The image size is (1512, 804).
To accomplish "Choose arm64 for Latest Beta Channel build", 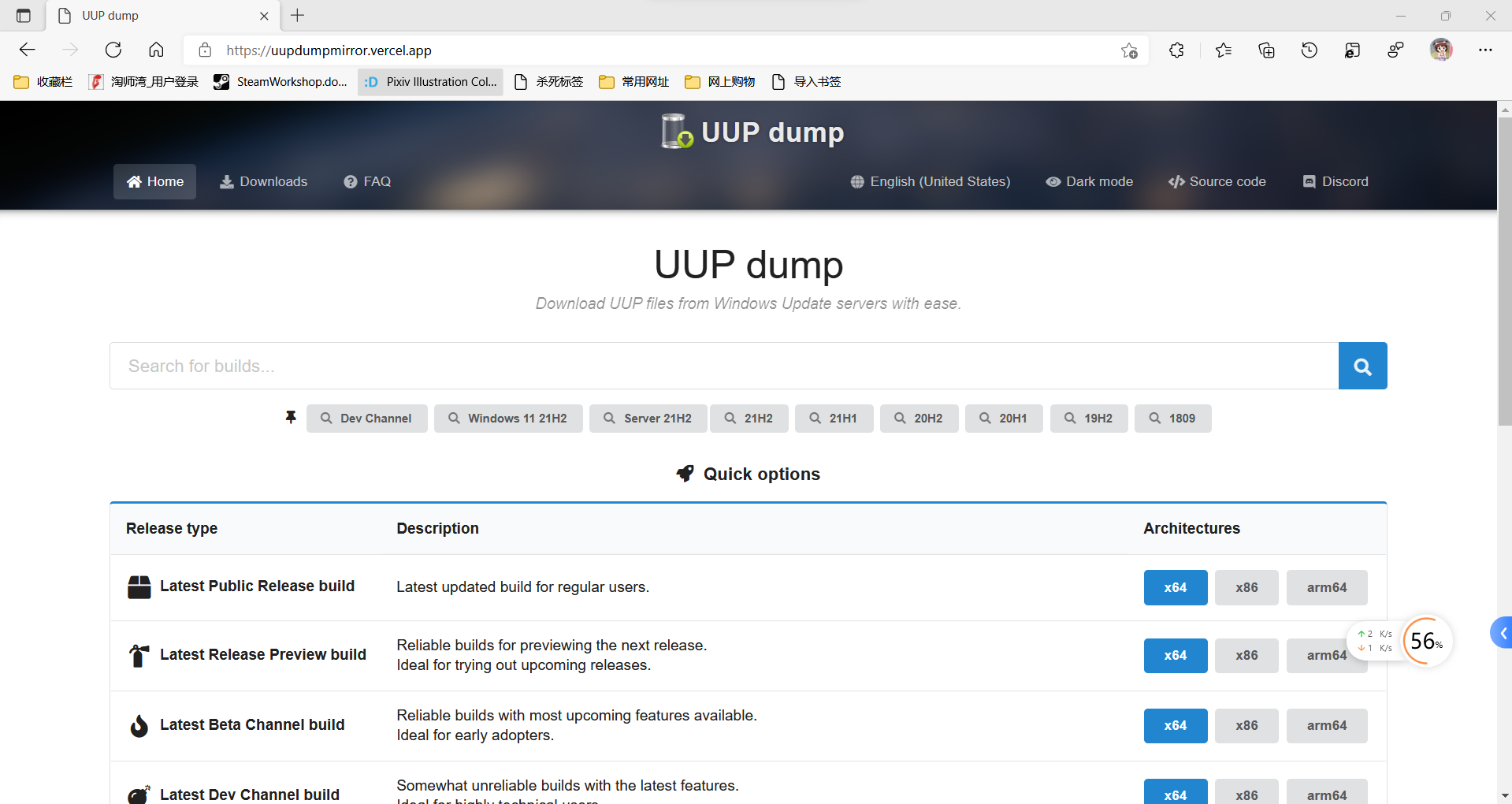I will pos(1327,726).
